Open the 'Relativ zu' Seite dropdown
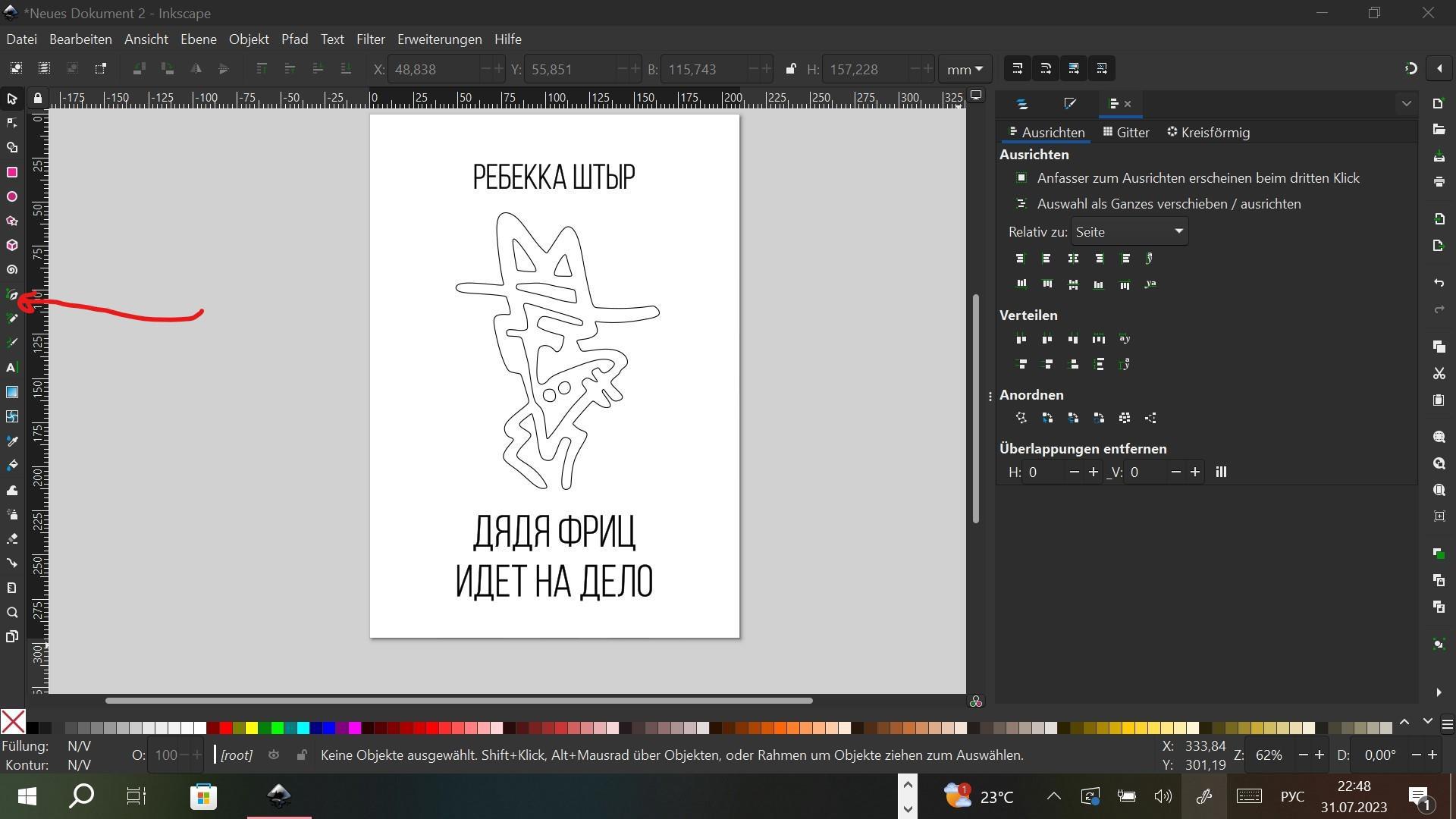This screenshot has width=1456, height=819. click(x=1129, y=232)
